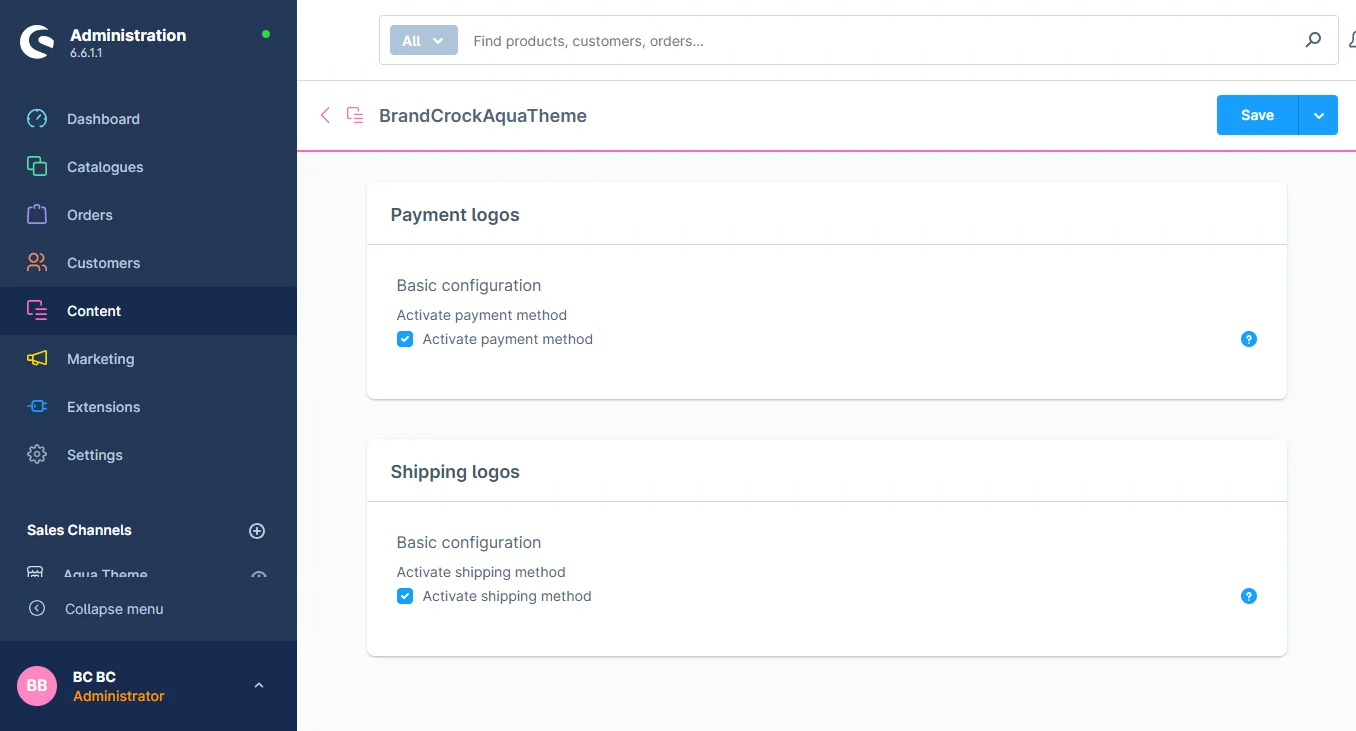The image size is (1356, 731).
Task: Click the Shopware logo icon
Action: click(37, 42)
